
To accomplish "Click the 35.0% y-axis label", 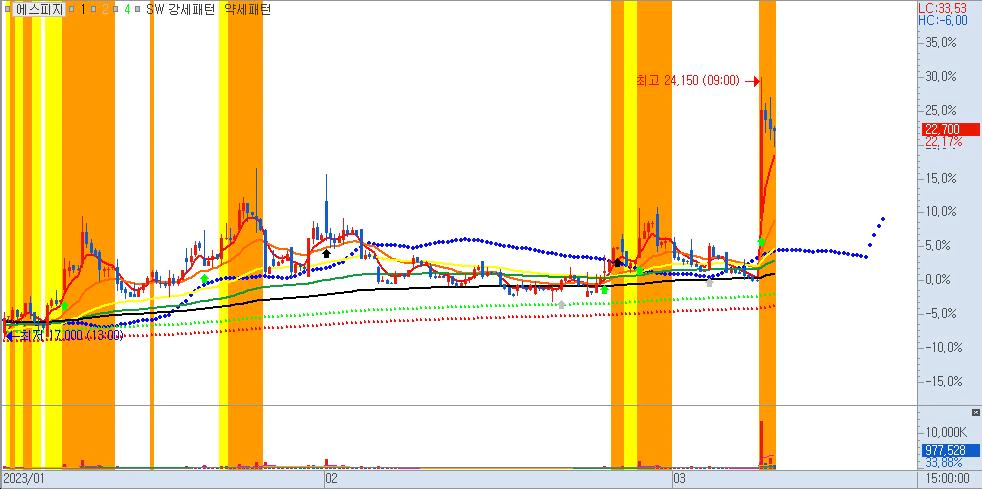I will [941, 42].
